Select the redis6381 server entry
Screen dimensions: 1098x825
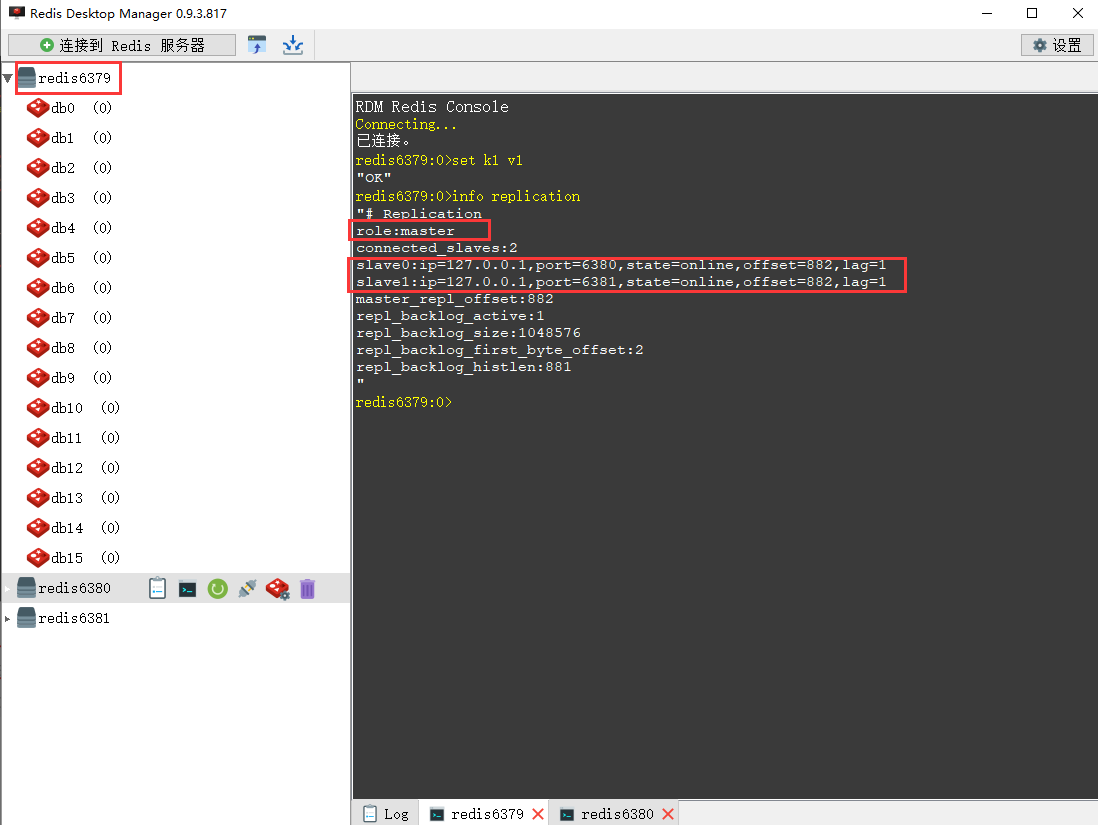click(x=64, y=618)
